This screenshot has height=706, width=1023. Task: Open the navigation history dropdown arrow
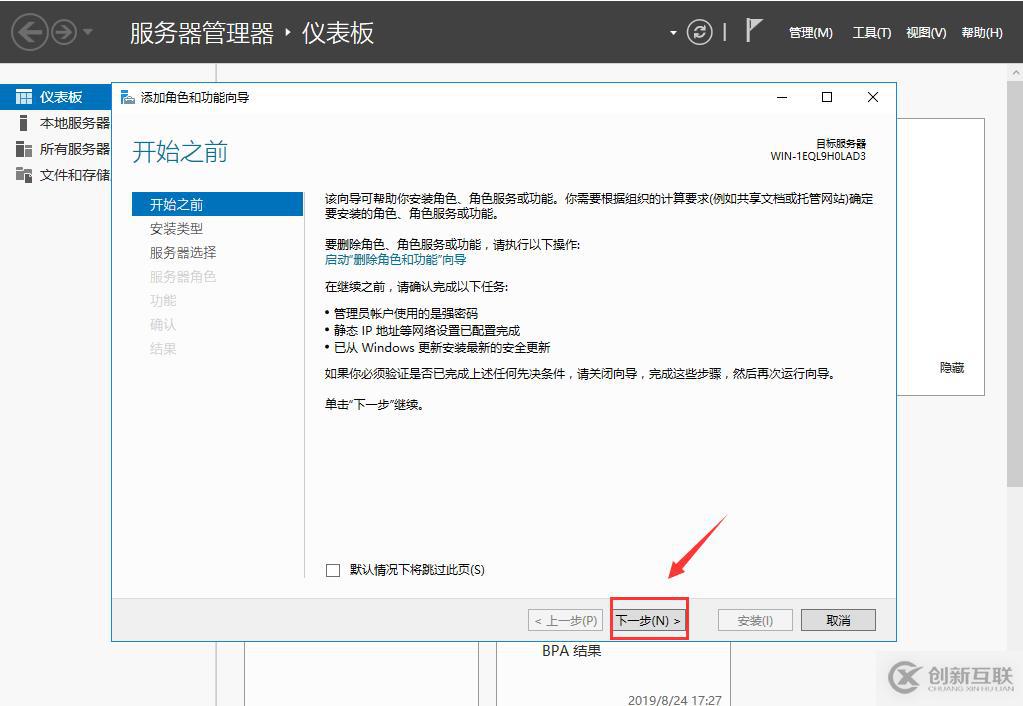pyautogui.click(x=88, y=32)
